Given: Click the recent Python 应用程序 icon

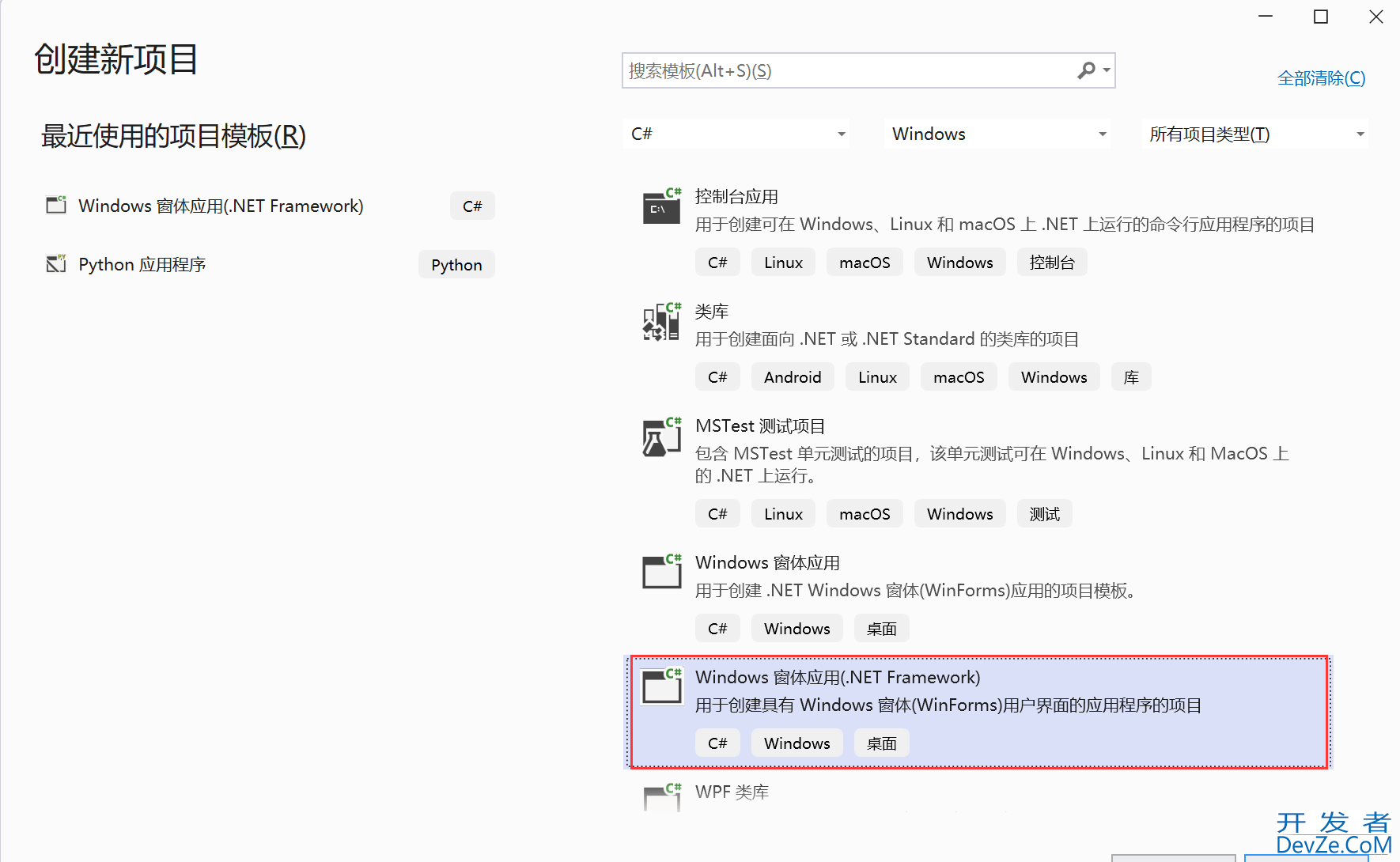Looking at the screenshot, I should [x=56, y=263].
